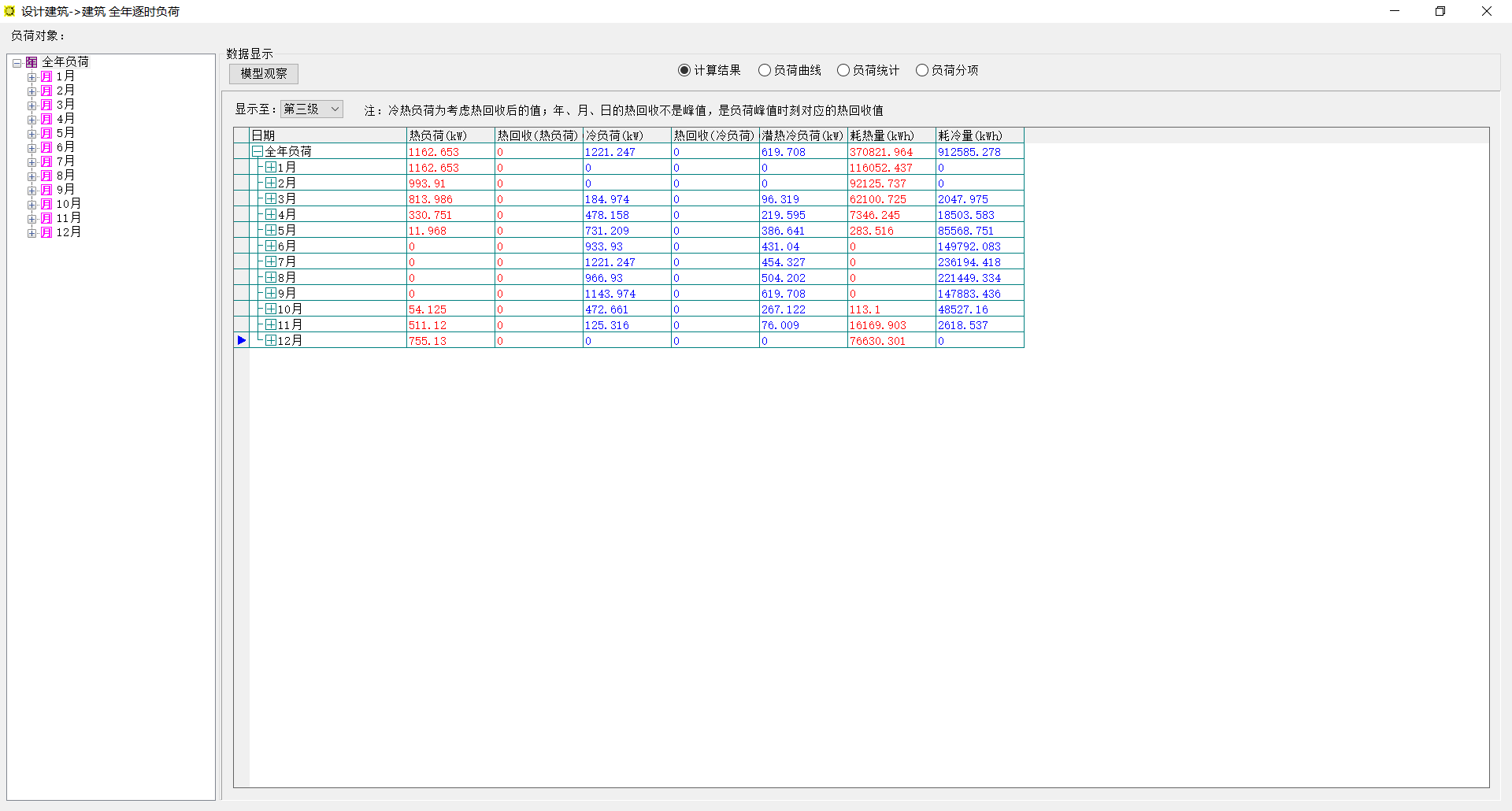Click the 模型观察 button
1512x811 pixels.
coord(264,73)
